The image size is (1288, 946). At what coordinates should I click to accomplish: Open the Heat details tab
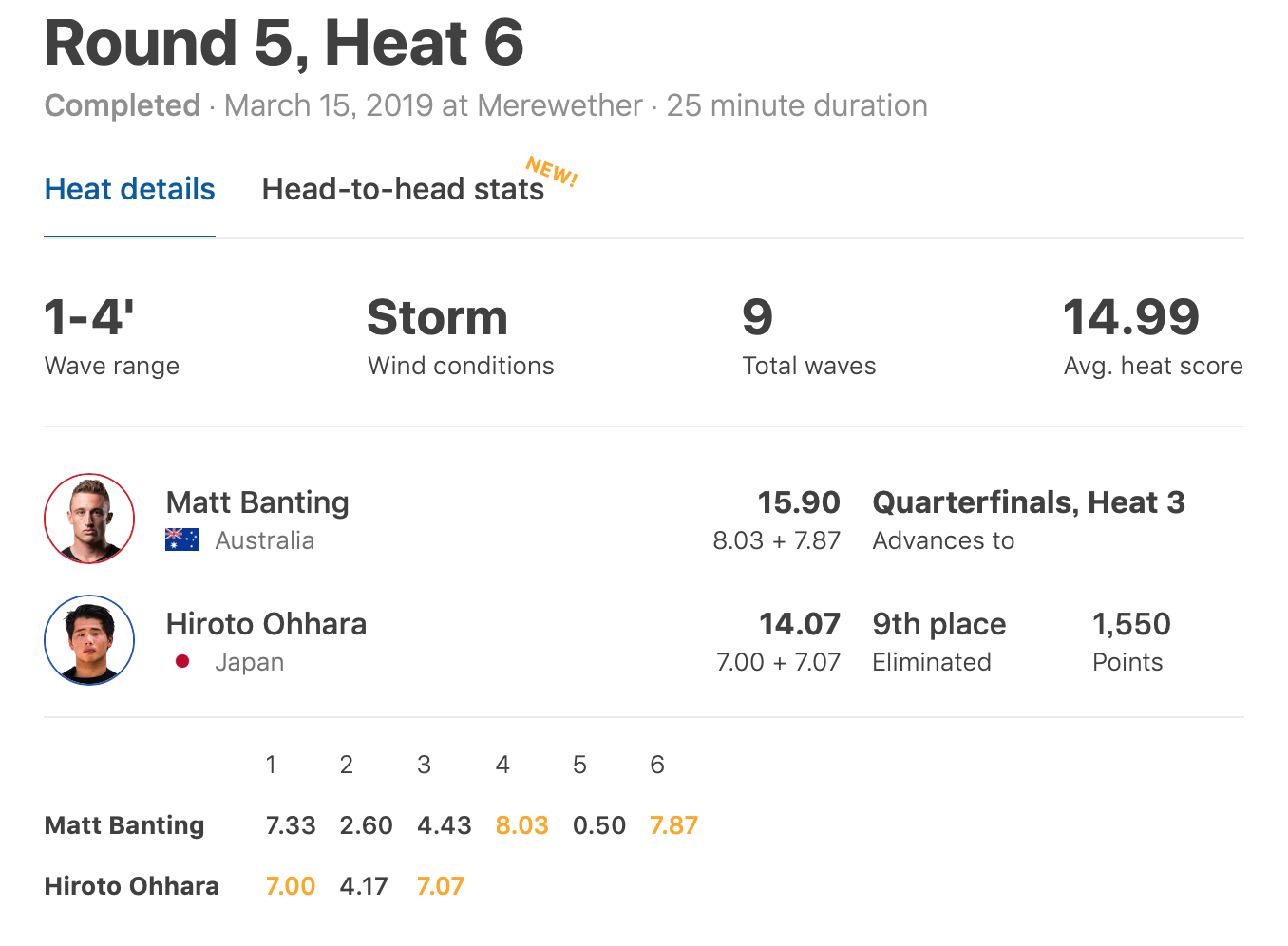click(130, 189)
